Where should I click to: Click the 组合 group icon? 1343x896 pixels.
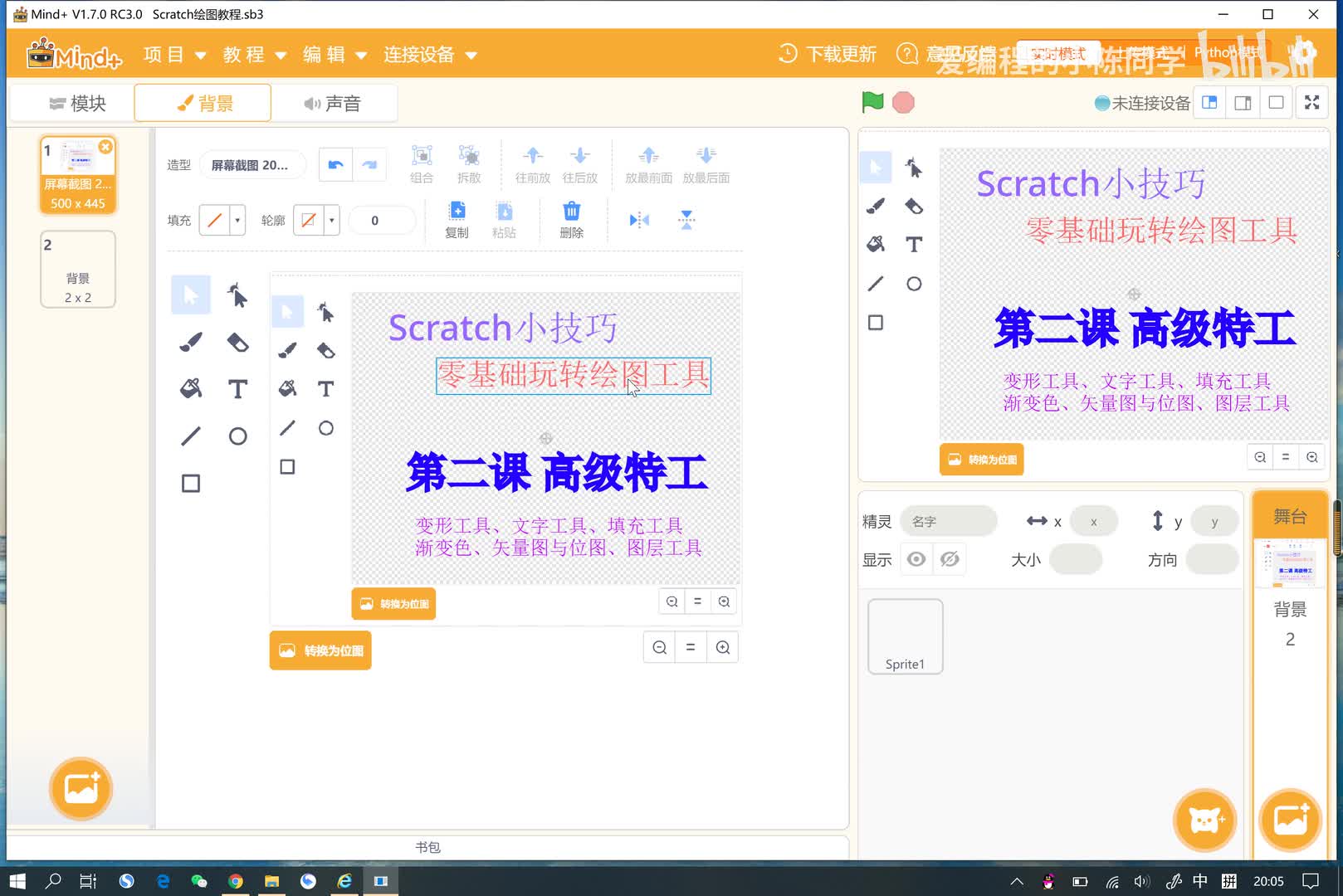[x=422, y=163]
